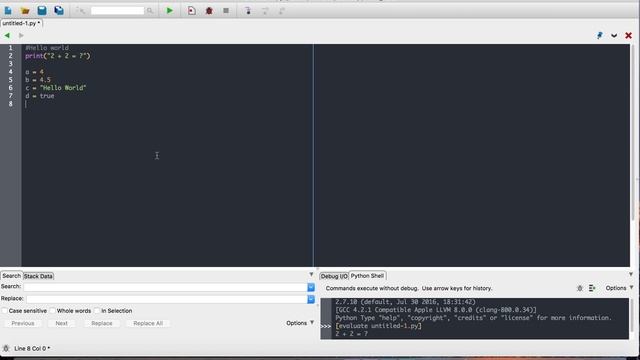640x360 pixels.
Task: Open the editor document chevron menu
Action: [614, 36]
